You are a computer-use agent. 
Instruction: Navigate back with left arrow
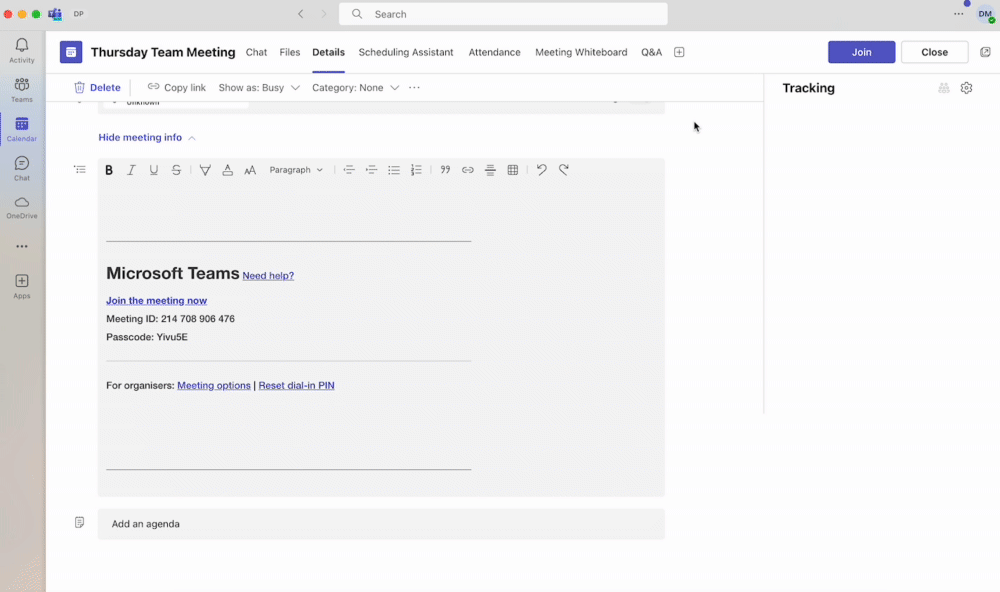pyautogui.click(x=300, y=14)
